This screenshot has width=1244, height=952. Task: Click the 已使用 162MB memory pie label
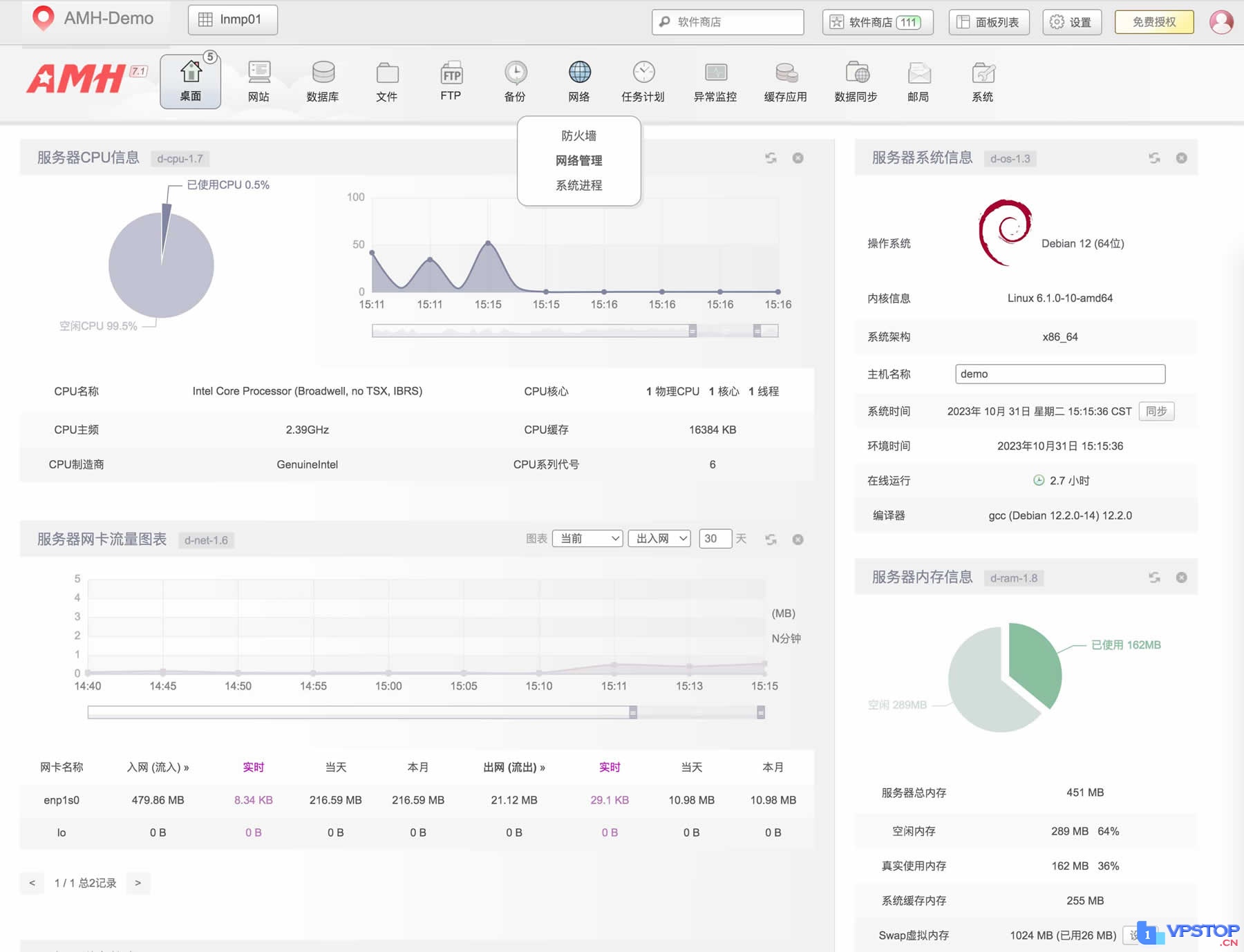tap(1126, 645)
